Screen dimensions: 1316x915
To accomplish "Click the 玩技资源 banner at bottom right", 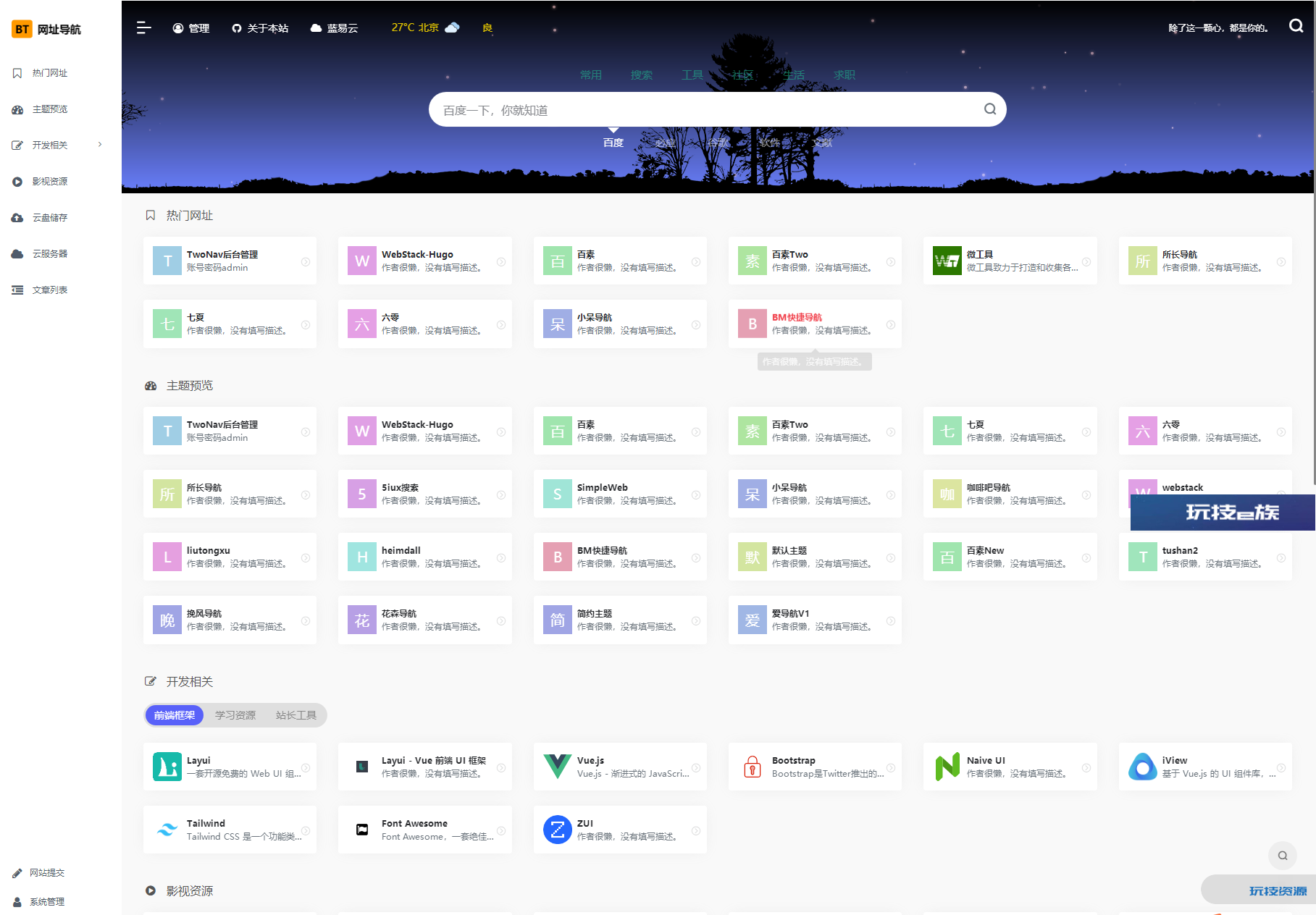I will (1259, 890).
